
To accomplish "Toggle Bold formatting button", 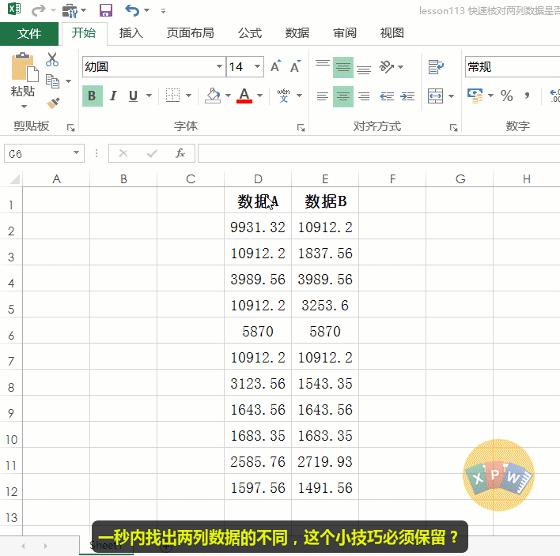I will coord(92,96).
